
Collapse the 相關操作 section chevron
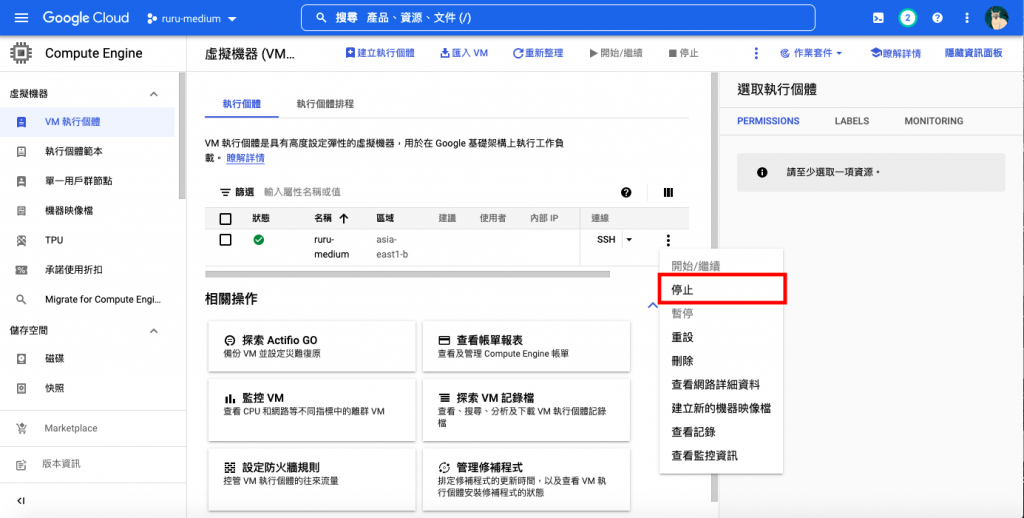[652, 305]
